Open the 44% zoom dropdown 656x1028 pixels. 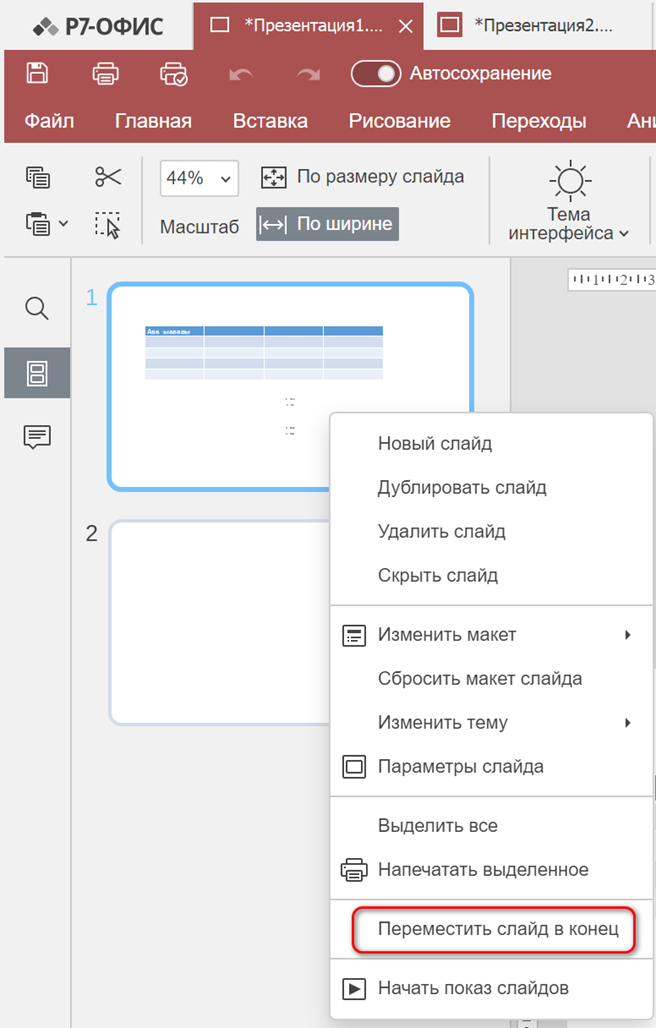[x=199, y=178]
